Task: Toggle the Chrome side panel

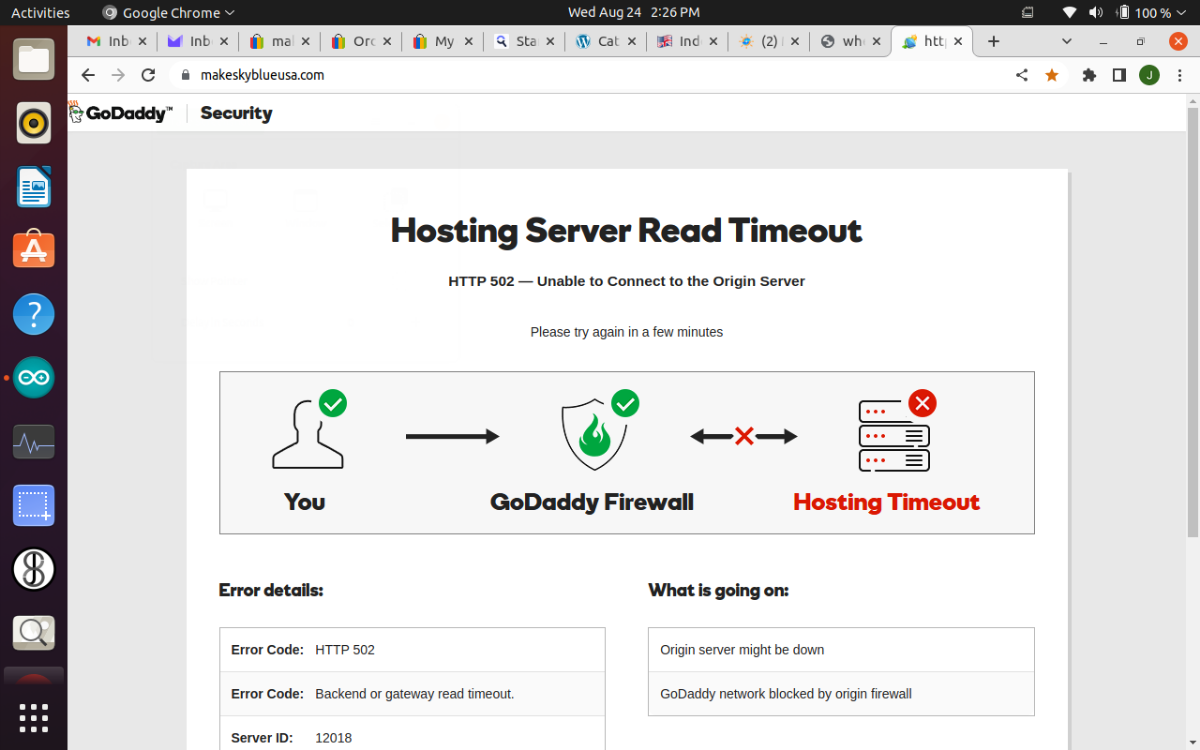Action: point(1119,75)
